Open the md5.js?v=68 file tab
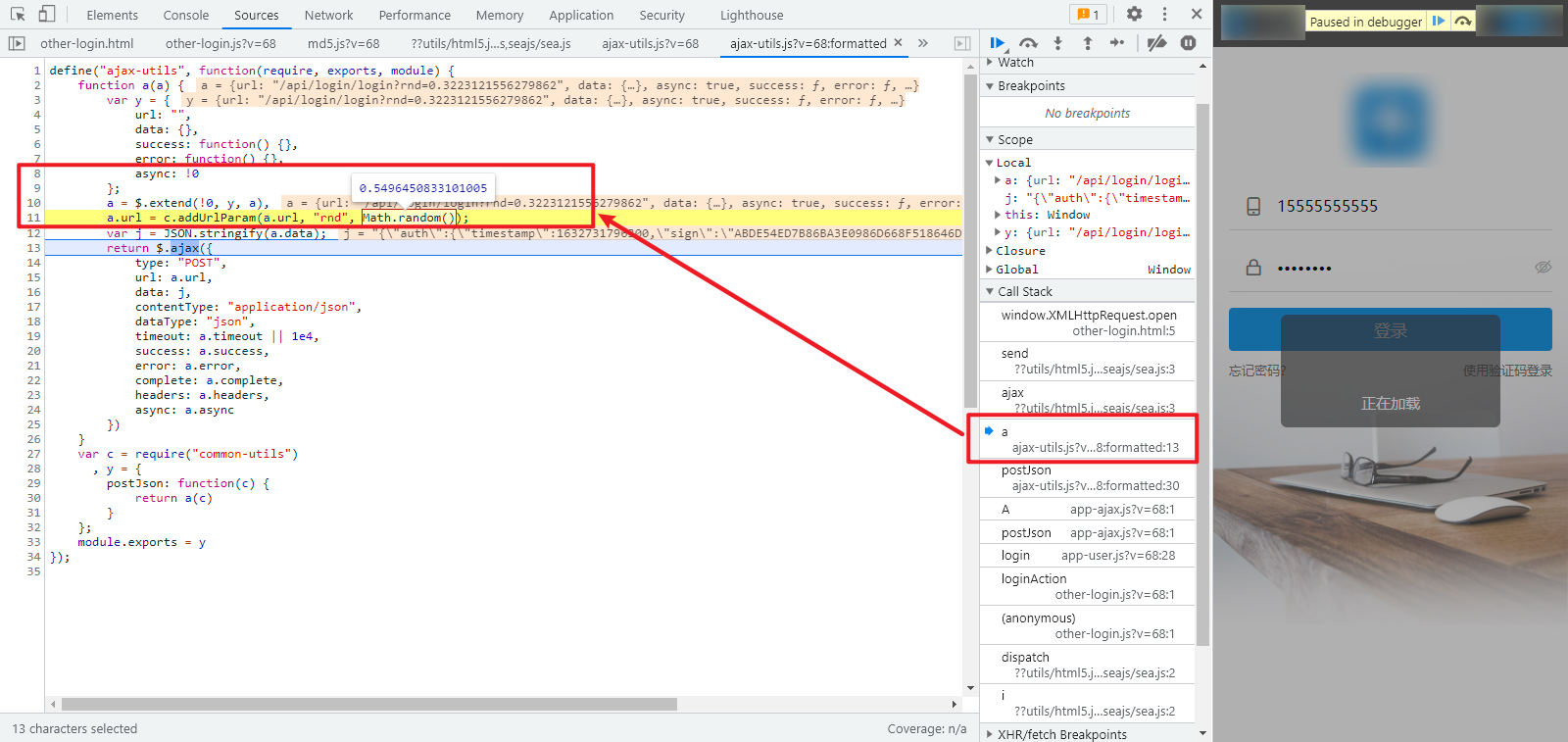This screenshot has width=1568, height=742. coord(343,43)
